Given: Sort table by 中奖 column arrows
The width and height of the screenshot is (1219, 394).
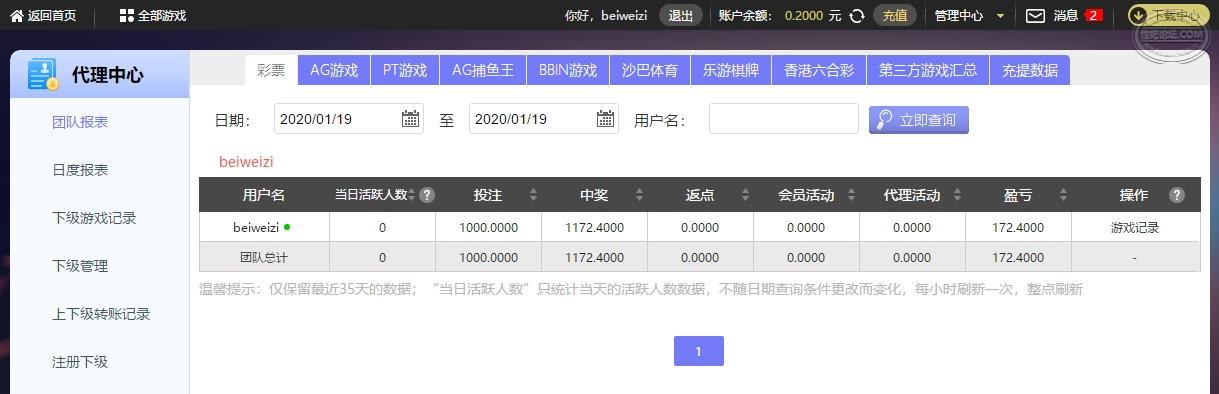Looking at the screenshot, I should pos(639,195).
